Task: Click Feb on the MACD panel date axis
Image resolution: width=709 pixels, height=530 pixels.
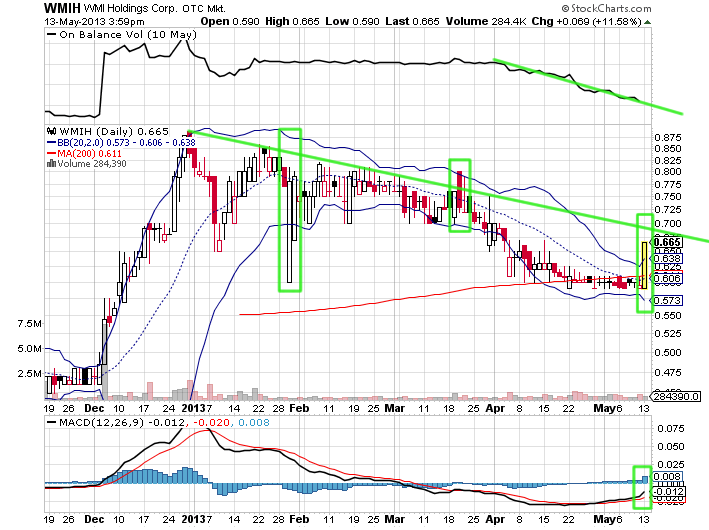Action: [x=299, y=520]
